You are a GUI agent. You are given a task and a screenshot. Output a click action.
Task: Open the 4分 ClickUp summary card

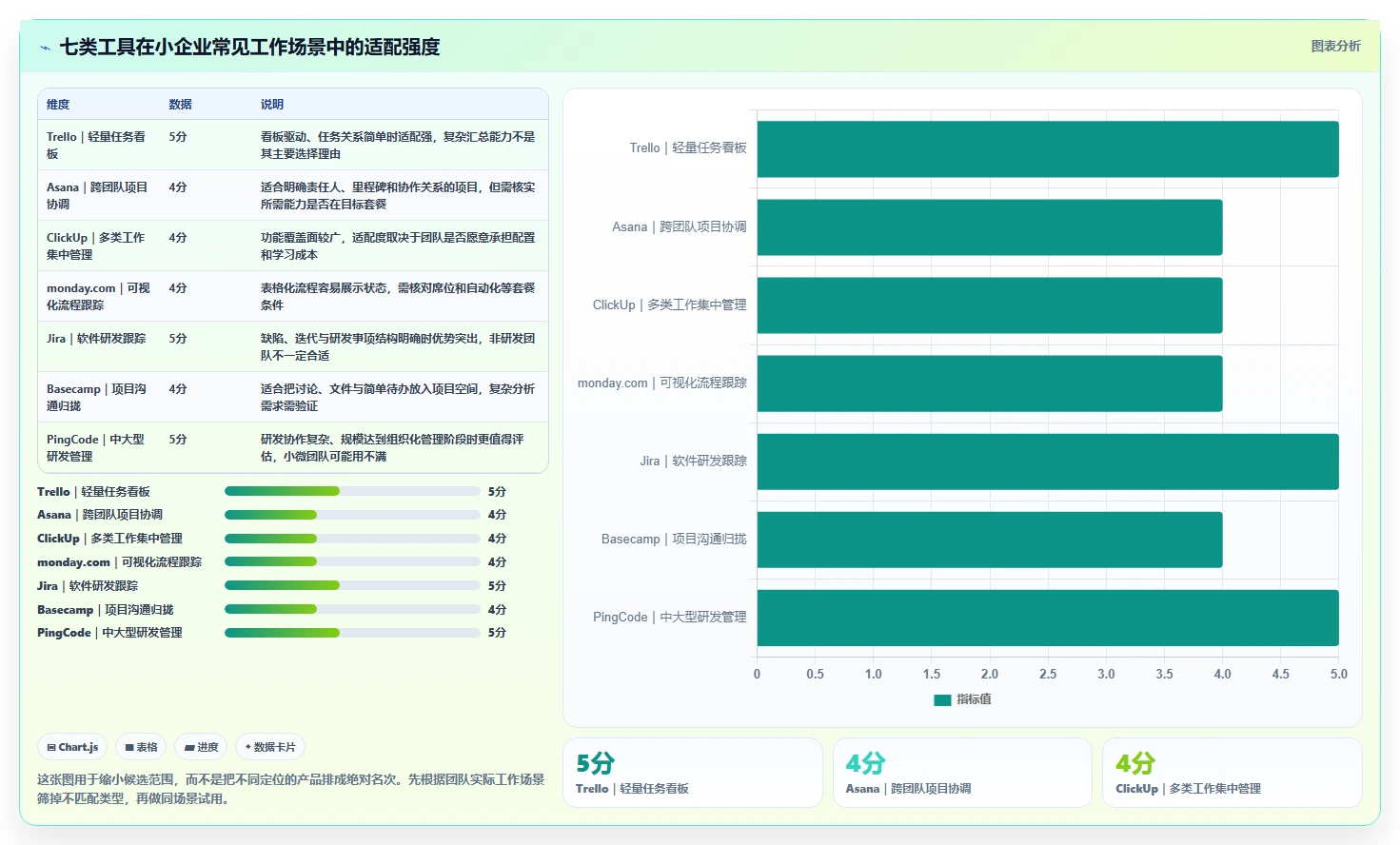click(x=1232, y=773)
